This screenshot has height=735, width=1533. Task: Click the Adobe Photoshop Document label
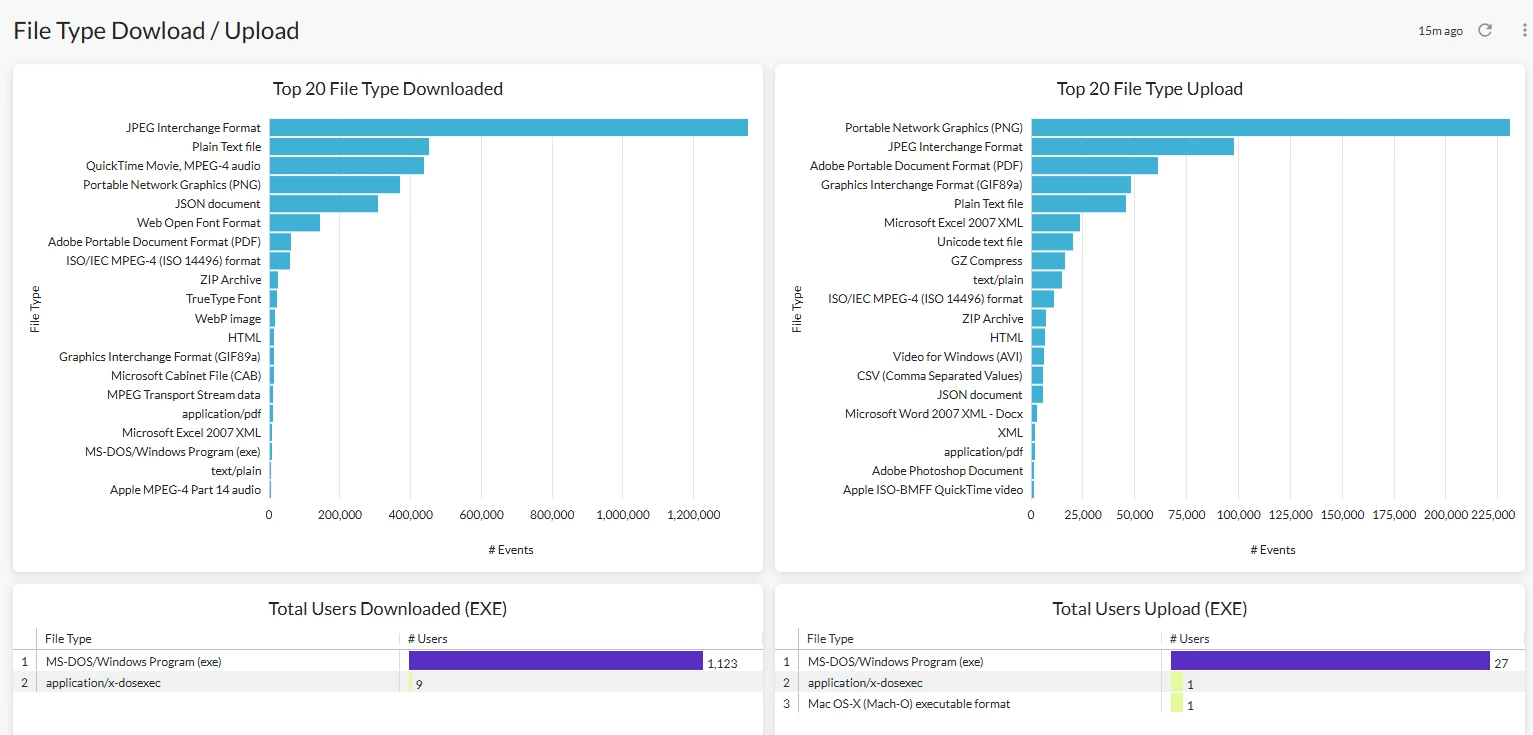948,470
